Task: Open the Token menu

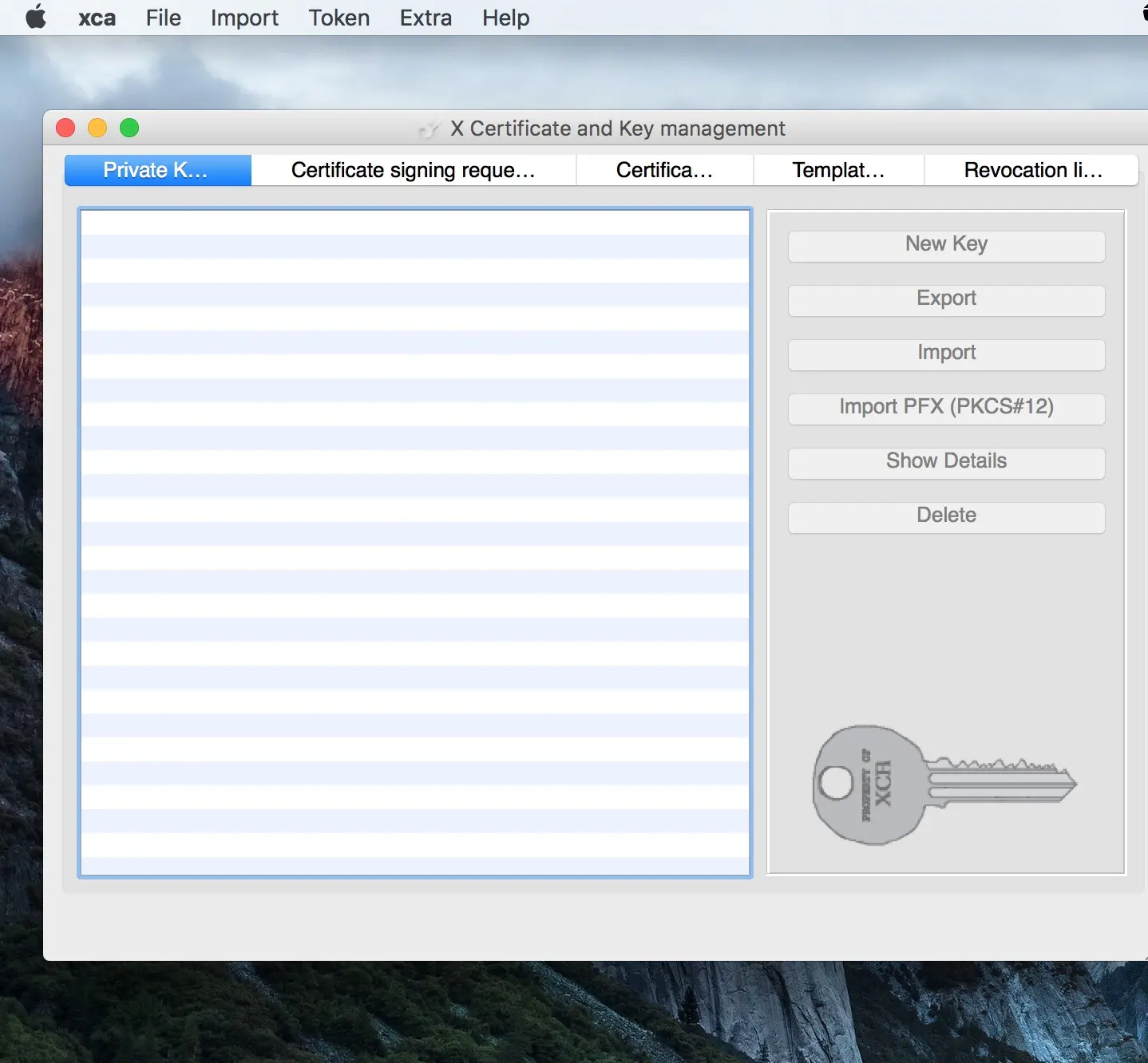Action: 339,18
